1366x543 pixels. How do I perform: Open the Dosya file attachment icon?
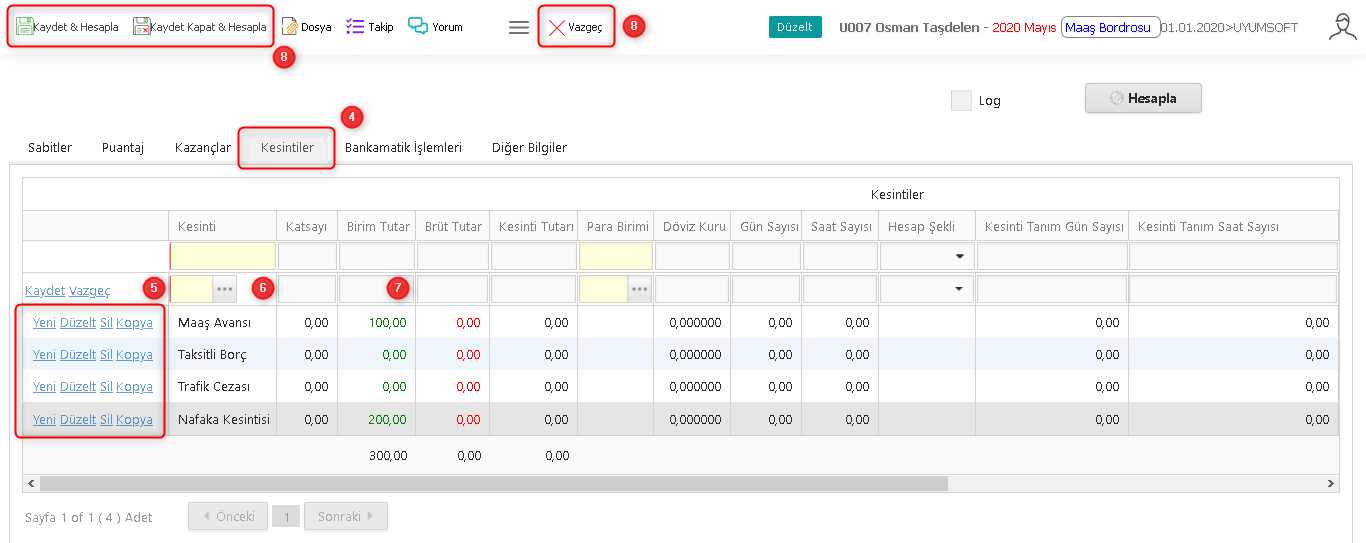pyautogui.click(x=289, y=27)
